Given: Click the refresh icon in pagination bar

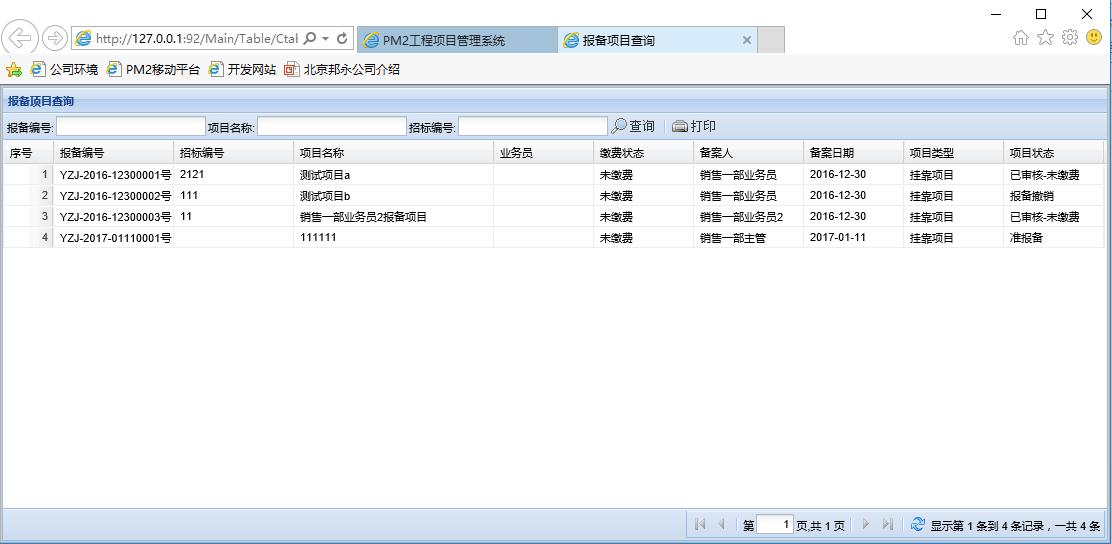Looking at the screenshot, I should point(917,524).
